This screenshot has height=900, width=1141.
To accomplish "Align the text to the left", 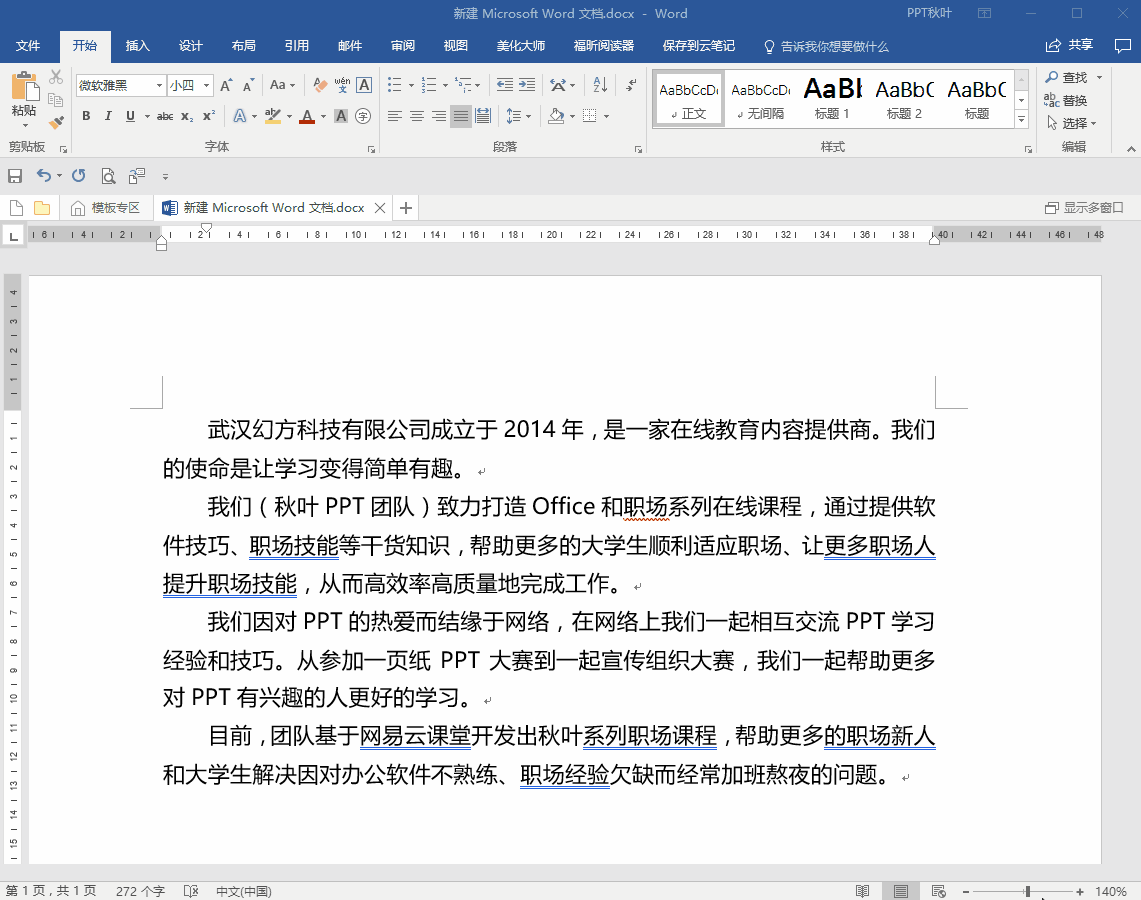I will pyautogui.click(x=394, y=116).
